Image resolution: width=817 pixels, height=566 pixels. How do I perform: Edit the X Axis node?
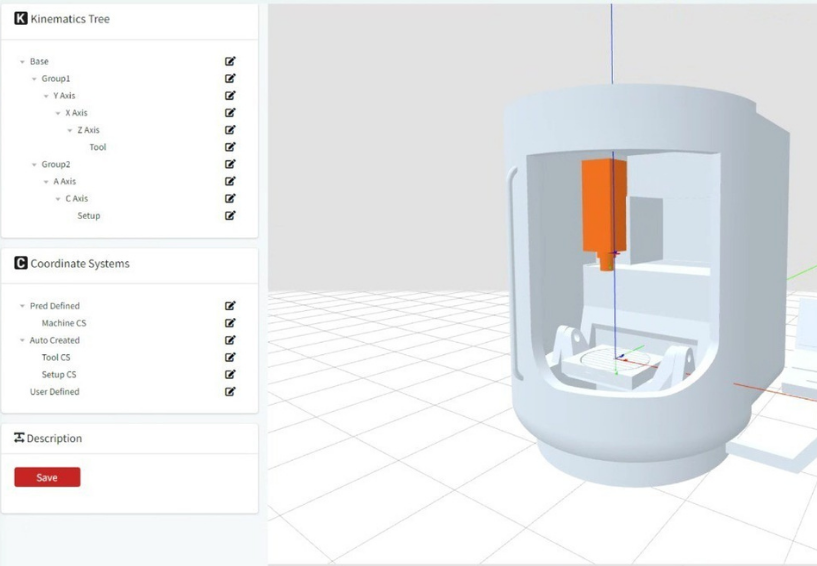coord(230,113)
